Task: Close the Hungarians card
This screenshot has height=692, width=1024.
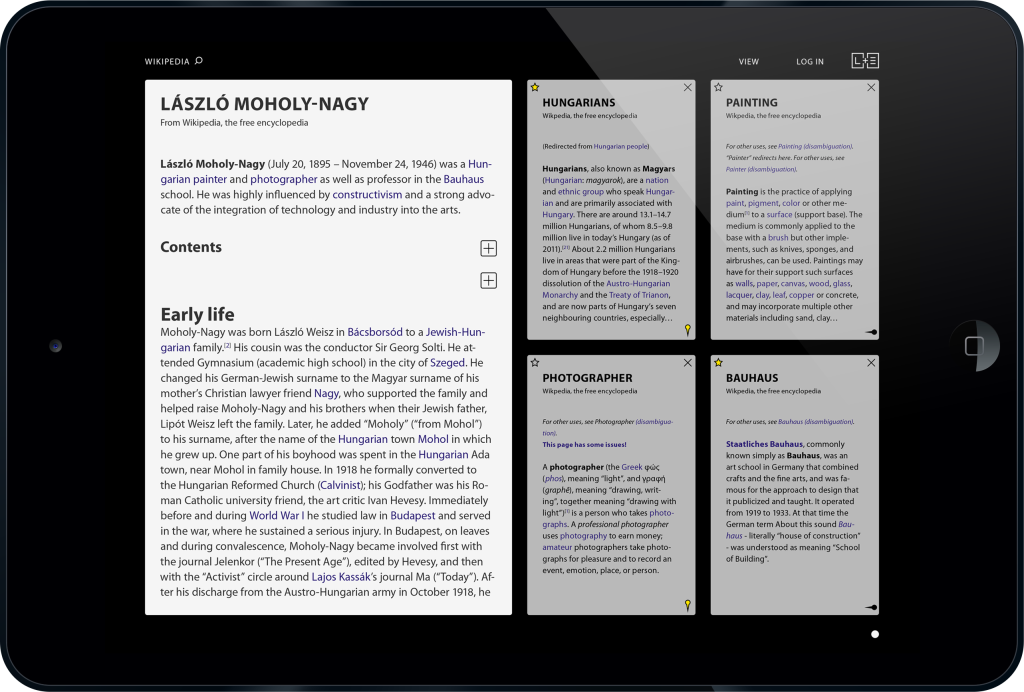Action: tap(688, 87)
